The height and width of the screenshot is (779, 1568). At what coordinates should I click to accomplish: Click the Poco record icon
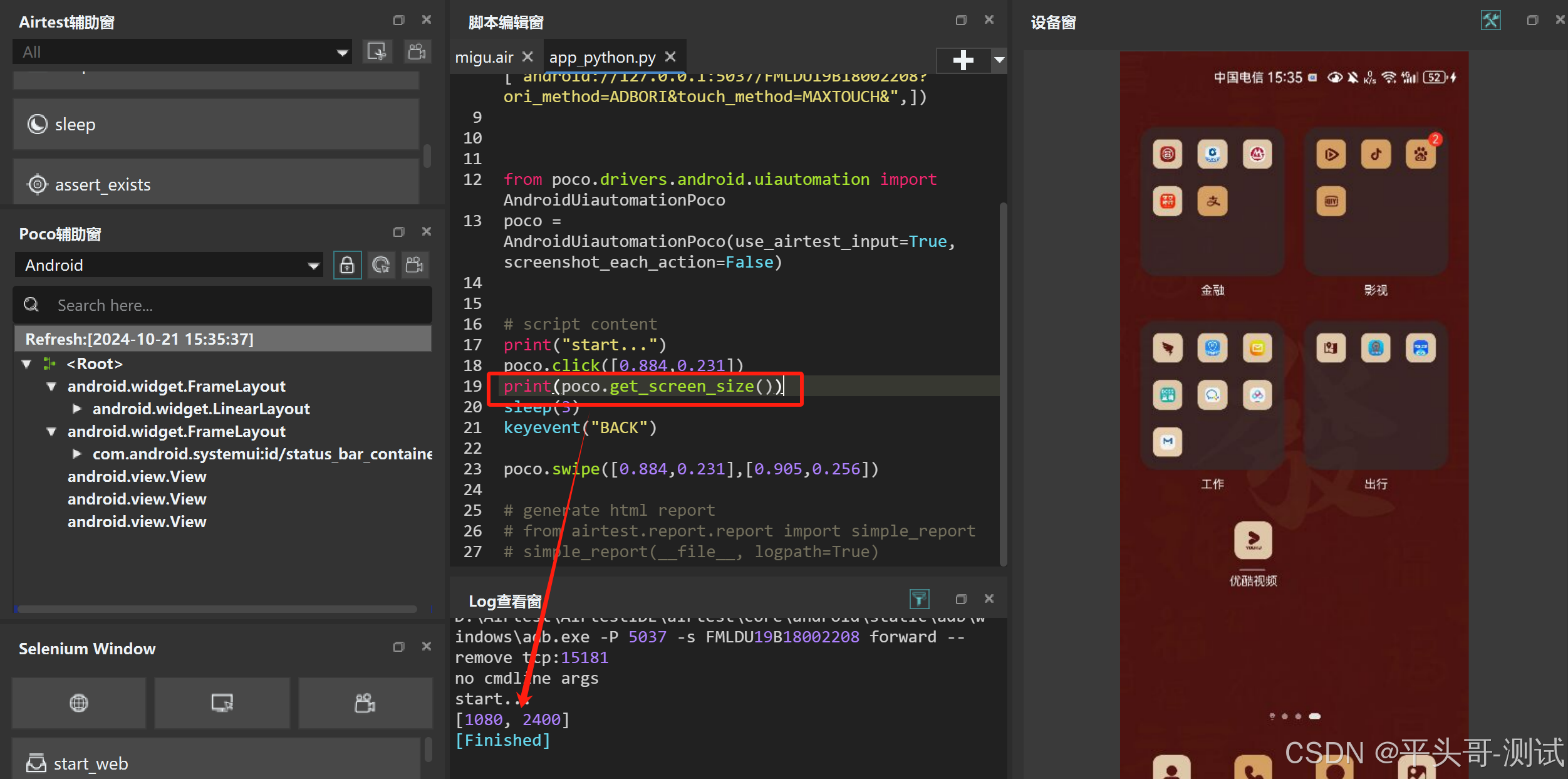pos(415,265)
